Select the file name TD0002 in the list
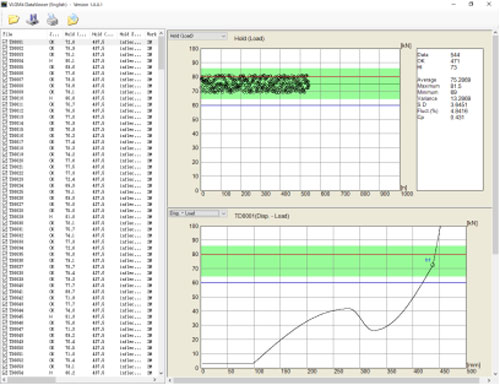Image resolution: width=500 pixels, height=385 pixels. pyautogui.click(x=16, y=48)
